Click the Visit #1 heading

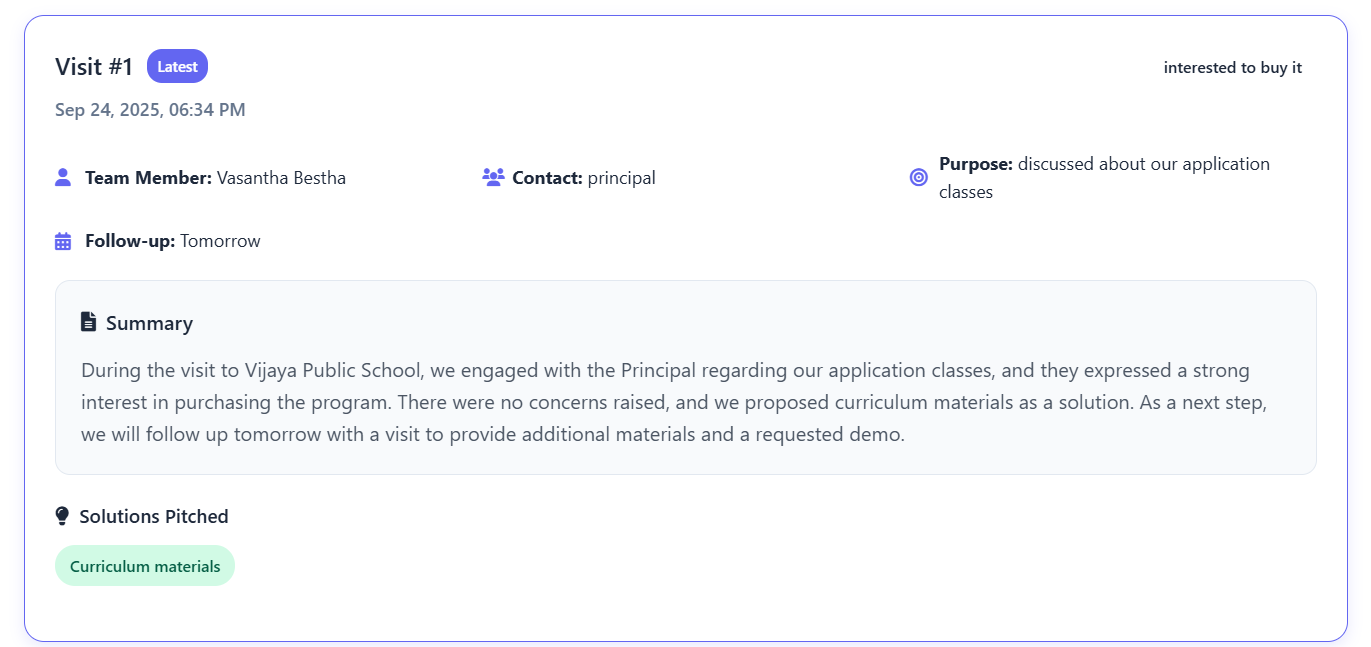click(x=94, y=67)
